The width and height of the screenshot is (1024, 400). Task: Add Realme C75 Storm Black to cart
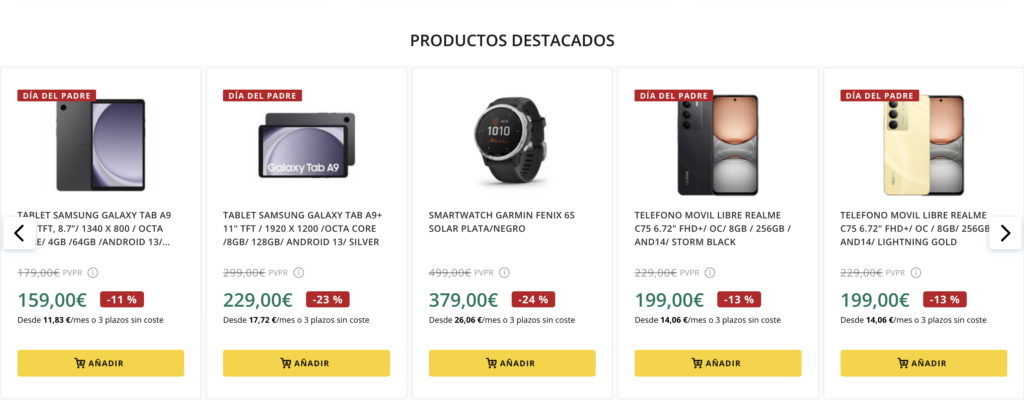[718, 363]
